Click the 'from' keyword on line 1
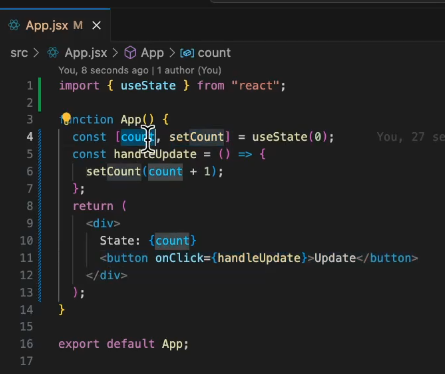 (x=211, y=86)
